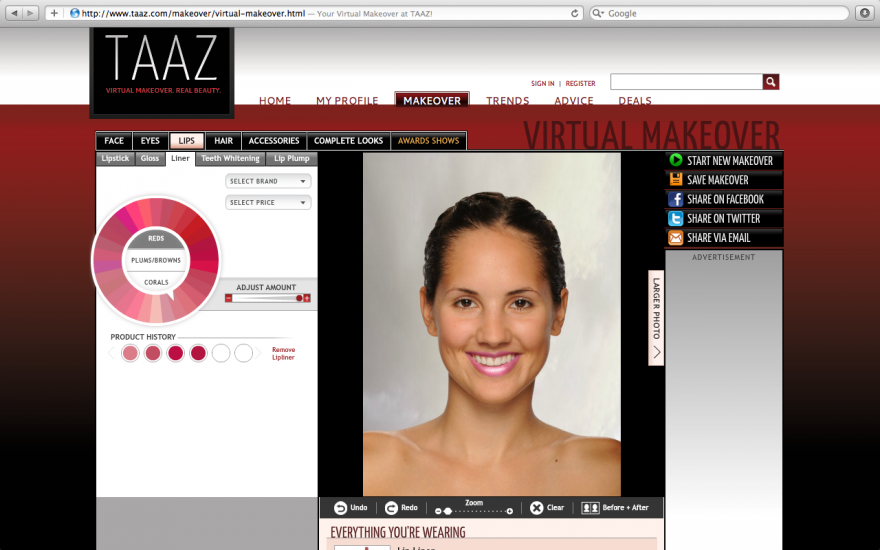Click the browser Google search field
The image size is (880, 550).
click(719, 13)
